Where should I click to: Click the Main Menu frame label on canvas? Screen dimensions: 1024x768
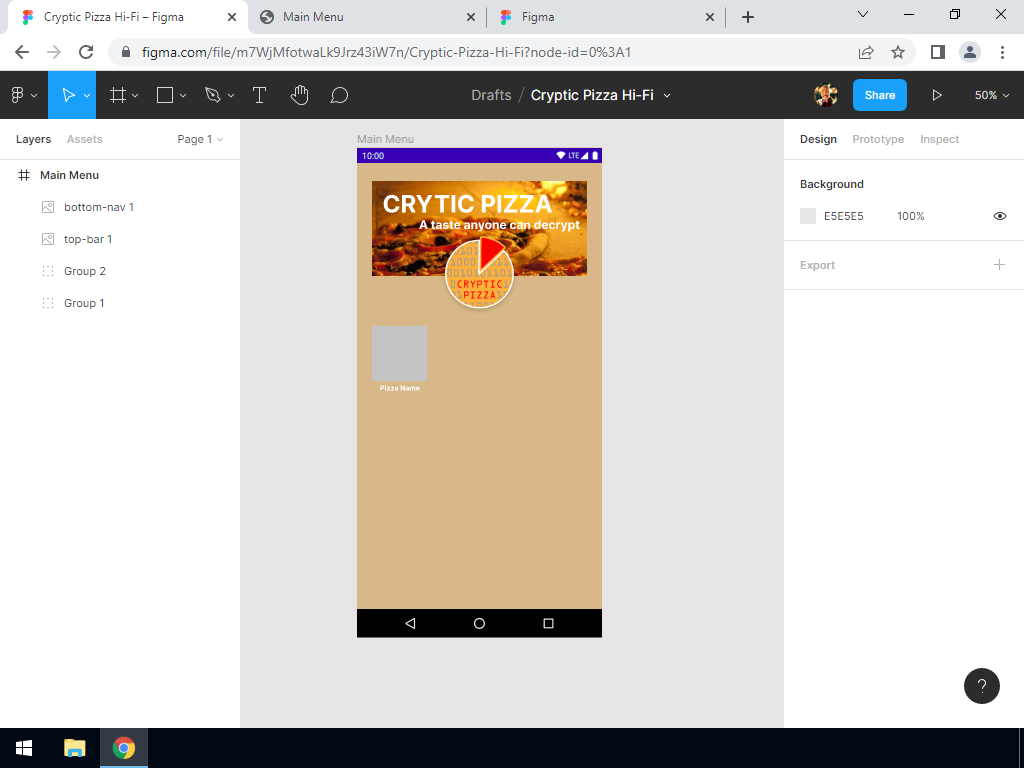click(x=385, y=139)
